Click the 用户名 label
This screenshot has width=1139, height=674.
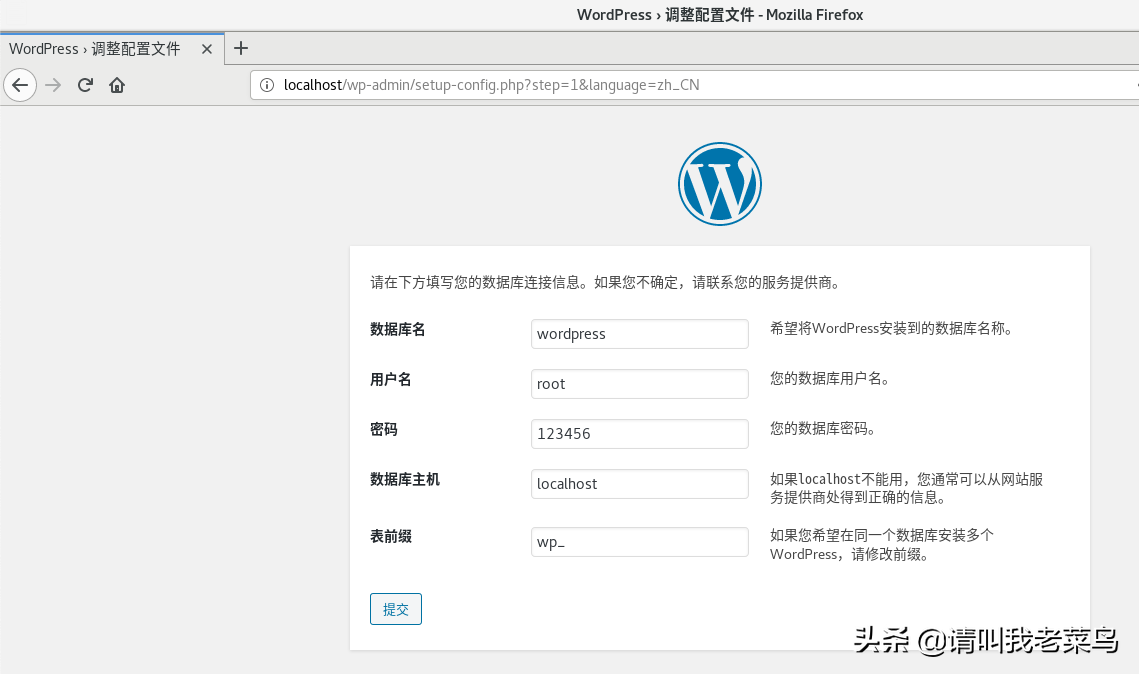[391, 380]
